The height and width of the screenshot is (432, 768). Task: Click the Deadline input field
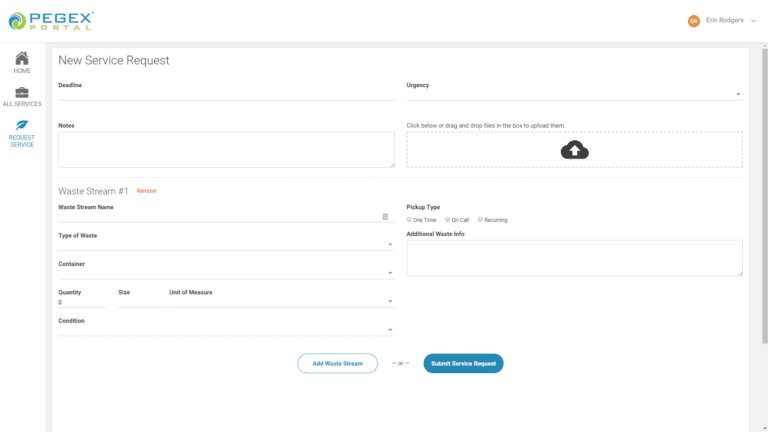pyautogui.click(x=226, y=94)
